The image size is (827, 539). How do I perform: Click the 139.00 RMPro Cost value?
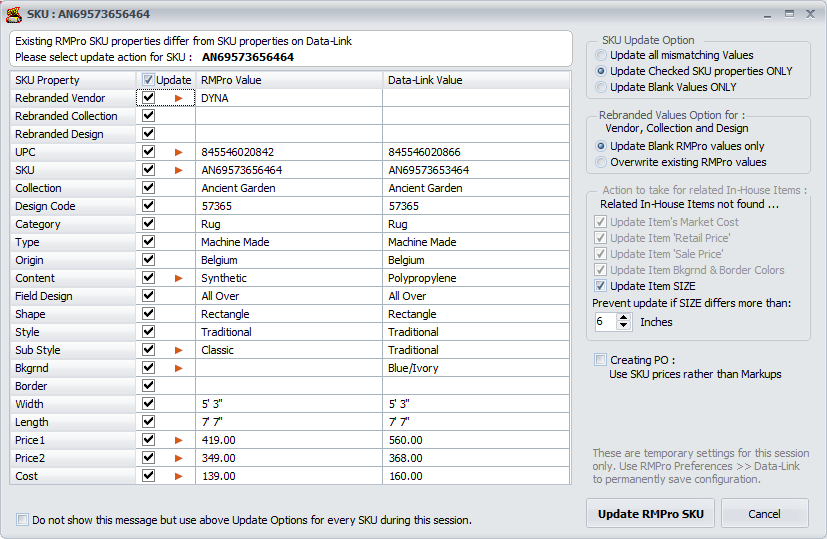click(x=219, y=476)
